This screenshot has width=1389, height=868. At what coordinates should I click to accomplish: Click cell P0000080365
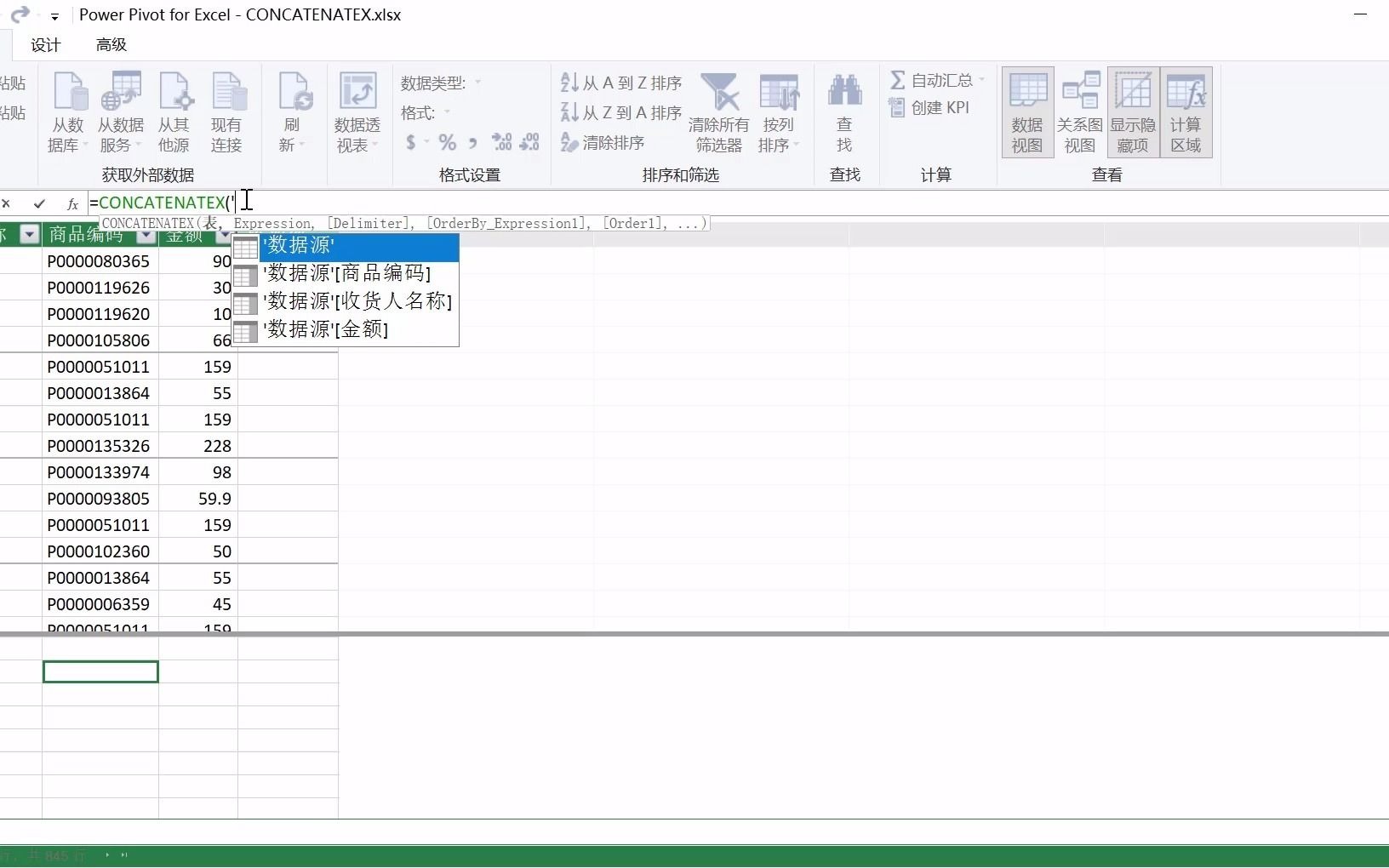100,261
